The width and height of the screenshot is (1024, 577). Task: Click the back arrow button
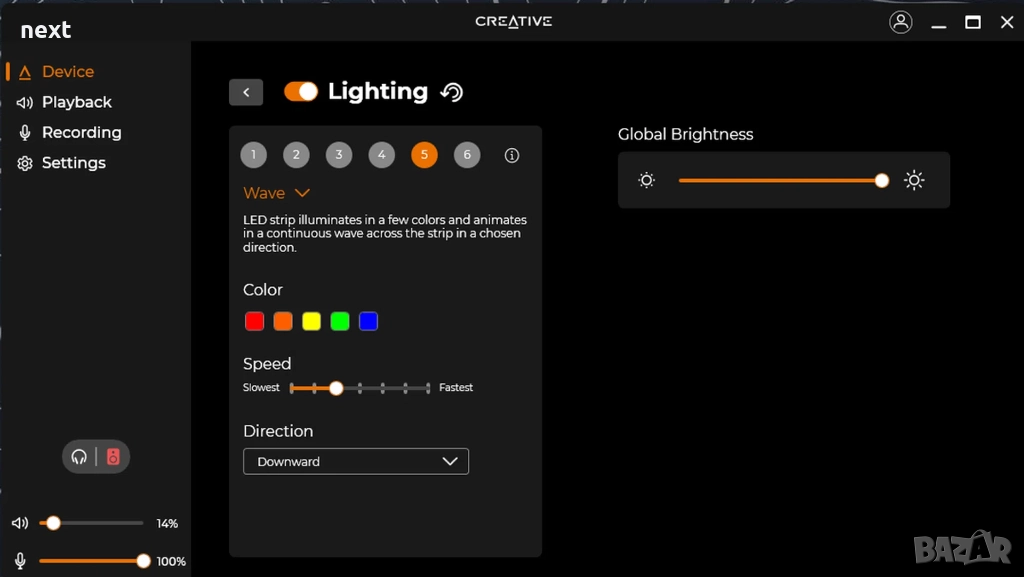pos(246,92)
